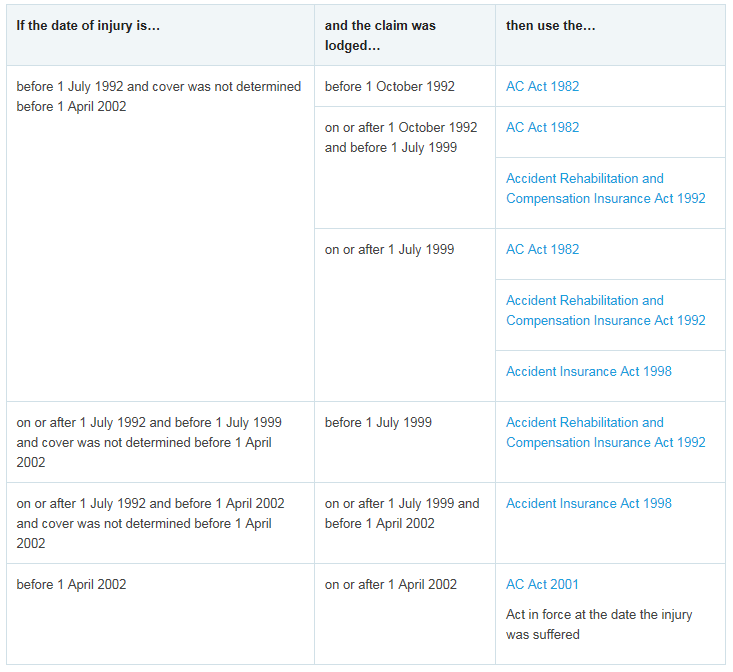This screenshot has width=733, height=672.
Task: Click the 'on or after 1 October 1992' cell
Action: [400, 138]
